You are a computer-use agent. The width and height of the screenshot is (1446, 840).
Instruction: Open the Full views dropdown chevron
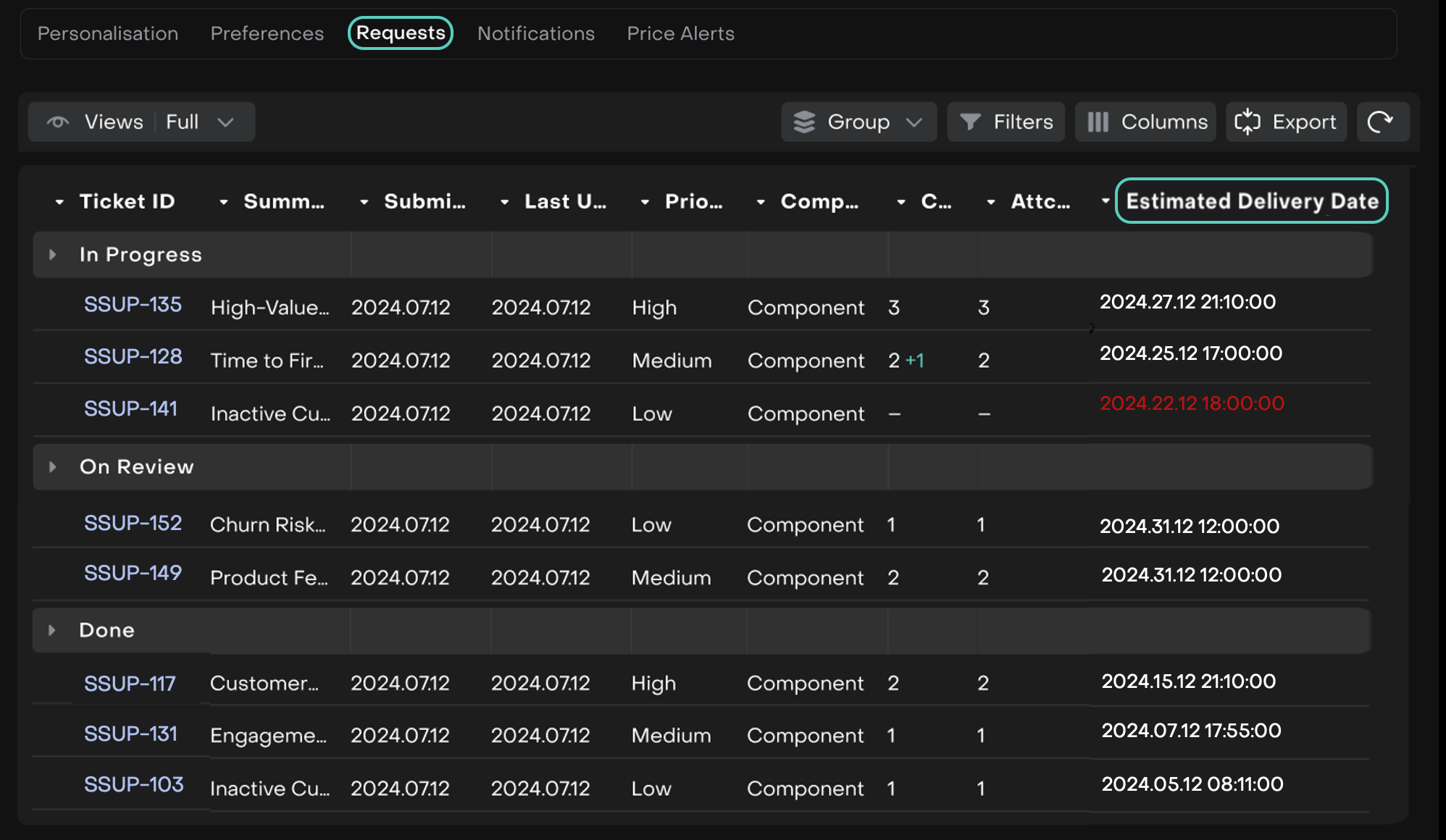pyautogui.click(x=225, y=122)
